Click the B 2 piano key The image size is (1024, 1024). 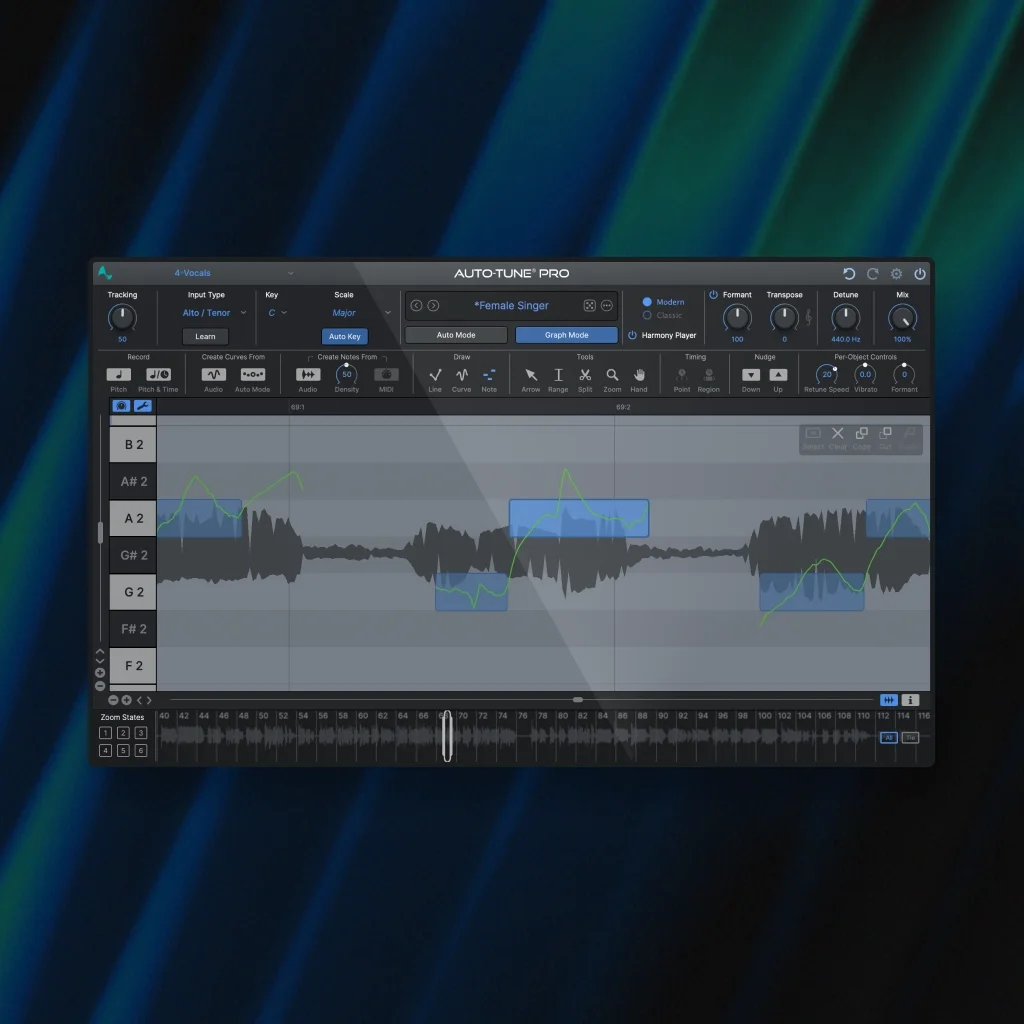click(x=133, y=445)
